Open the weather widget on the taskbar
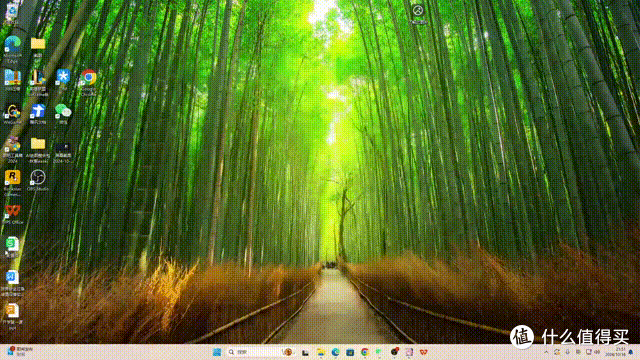This screenshot has width=640, height=360. tap(20, 351)
